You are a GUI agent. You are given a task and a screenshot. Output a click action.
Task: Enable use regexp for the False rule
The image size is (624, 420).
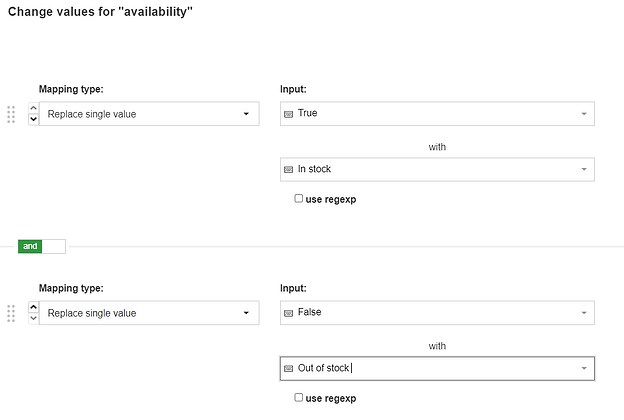pyautogui.click(x=298, y=398)
